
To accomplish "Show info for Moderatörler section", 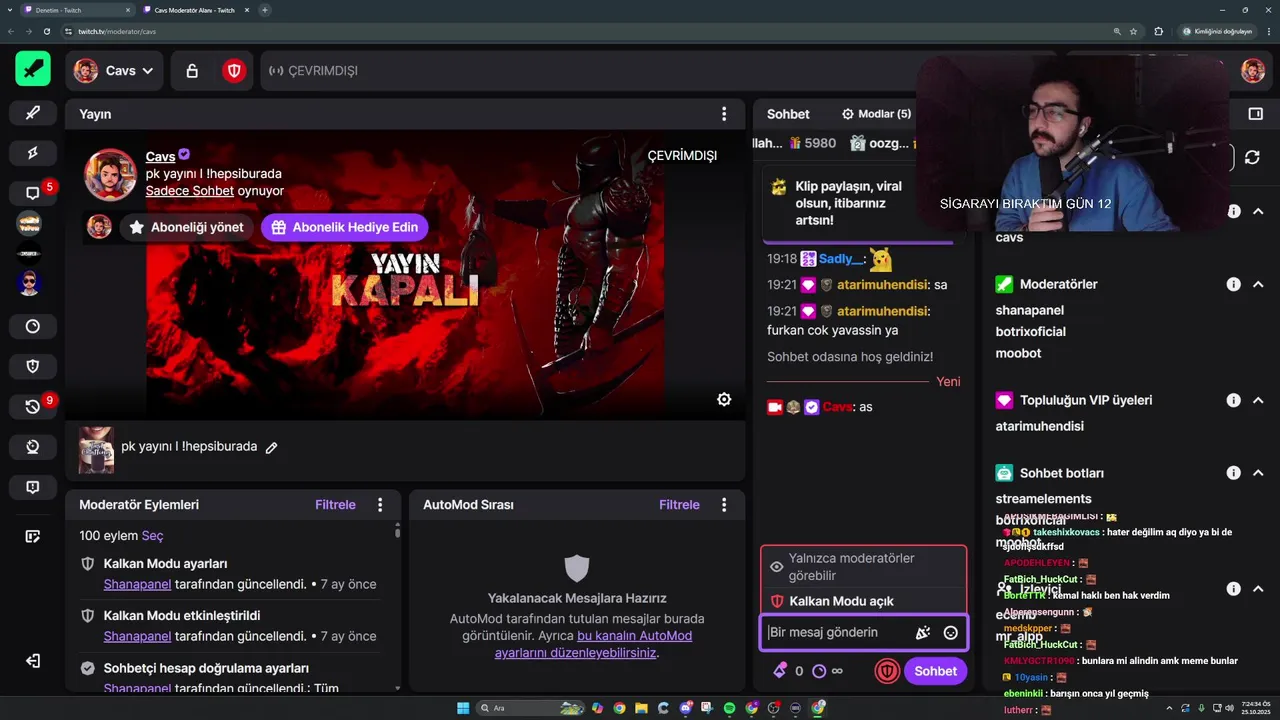I will (1234, 284).
